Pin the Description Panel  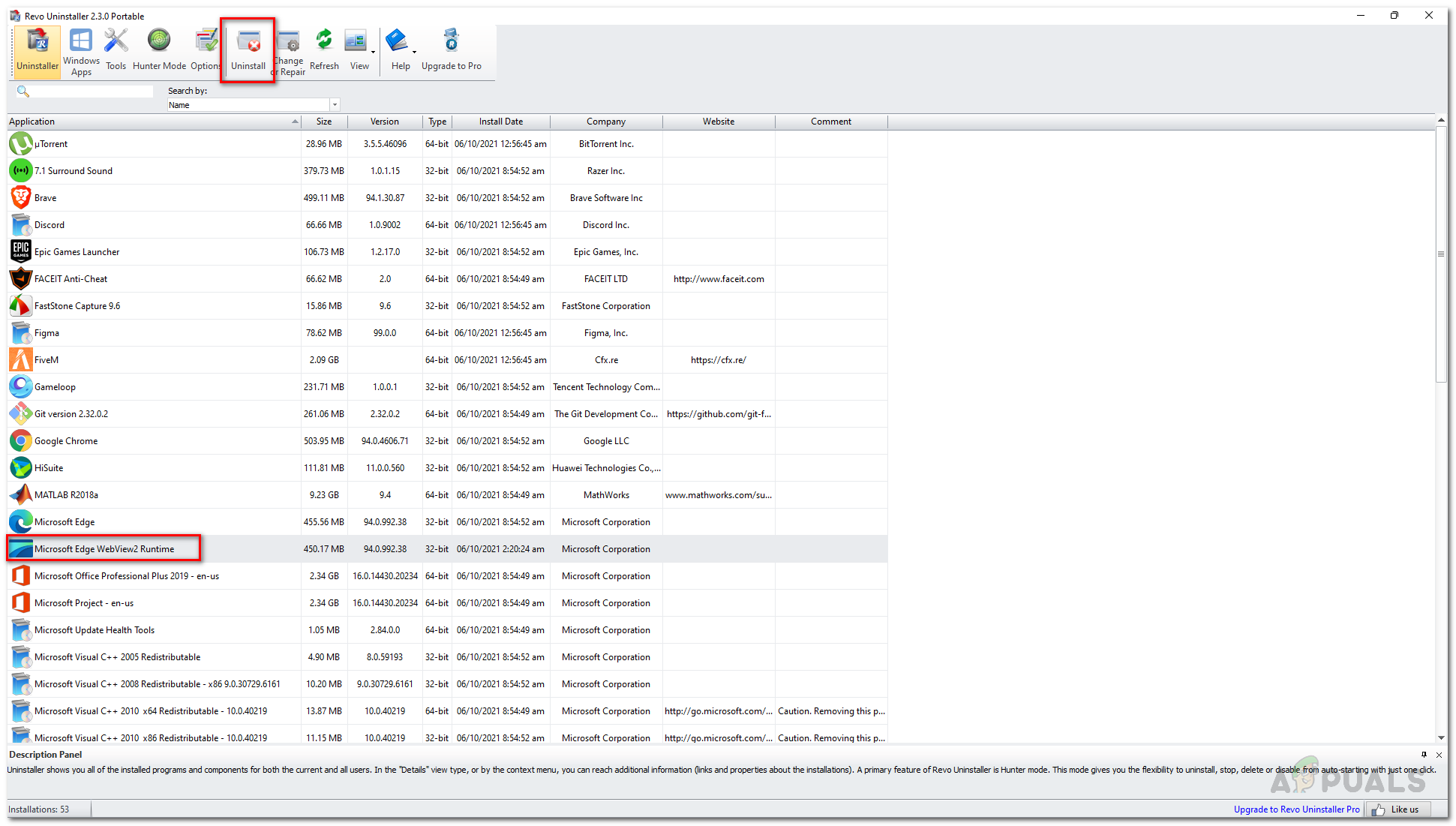1424,755
